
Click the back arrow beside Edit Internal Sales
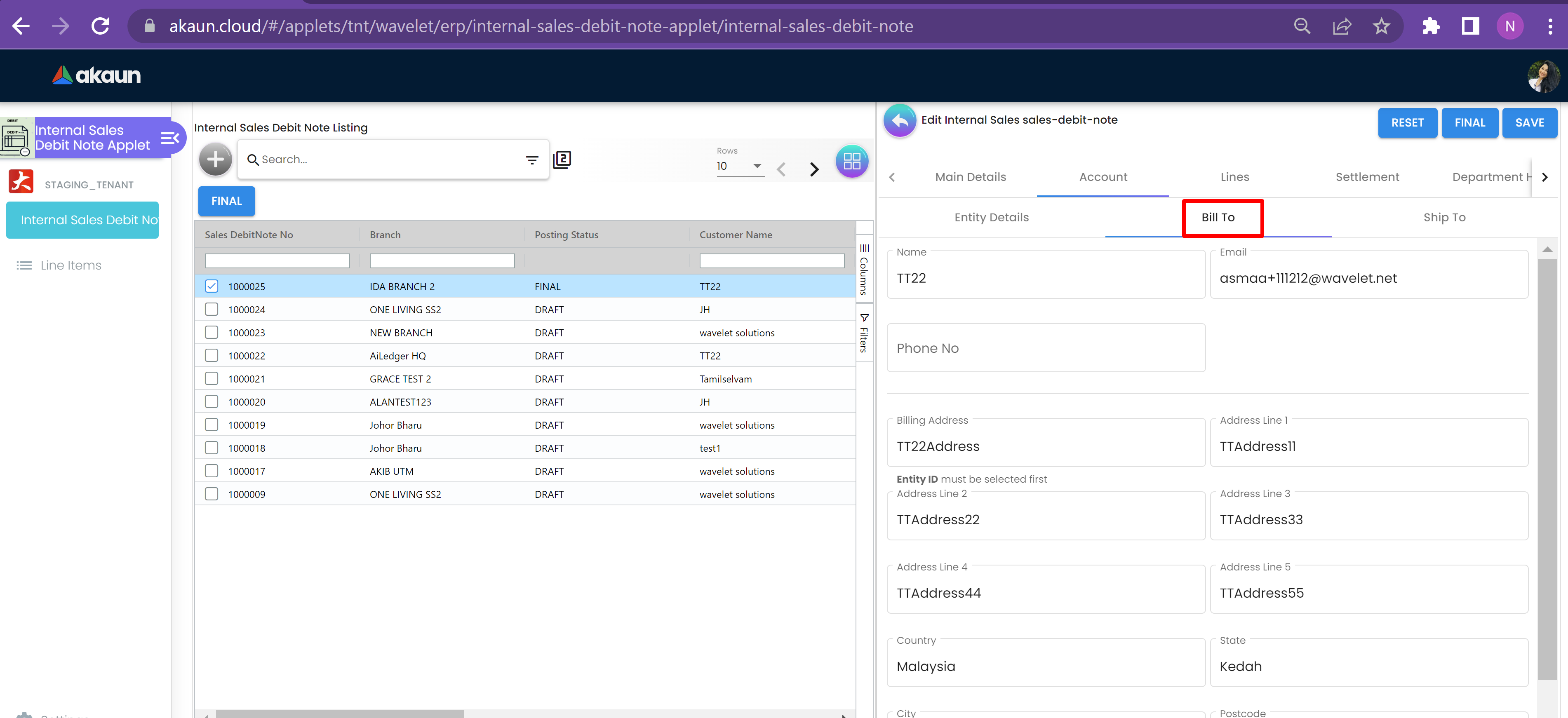[900, 120]
